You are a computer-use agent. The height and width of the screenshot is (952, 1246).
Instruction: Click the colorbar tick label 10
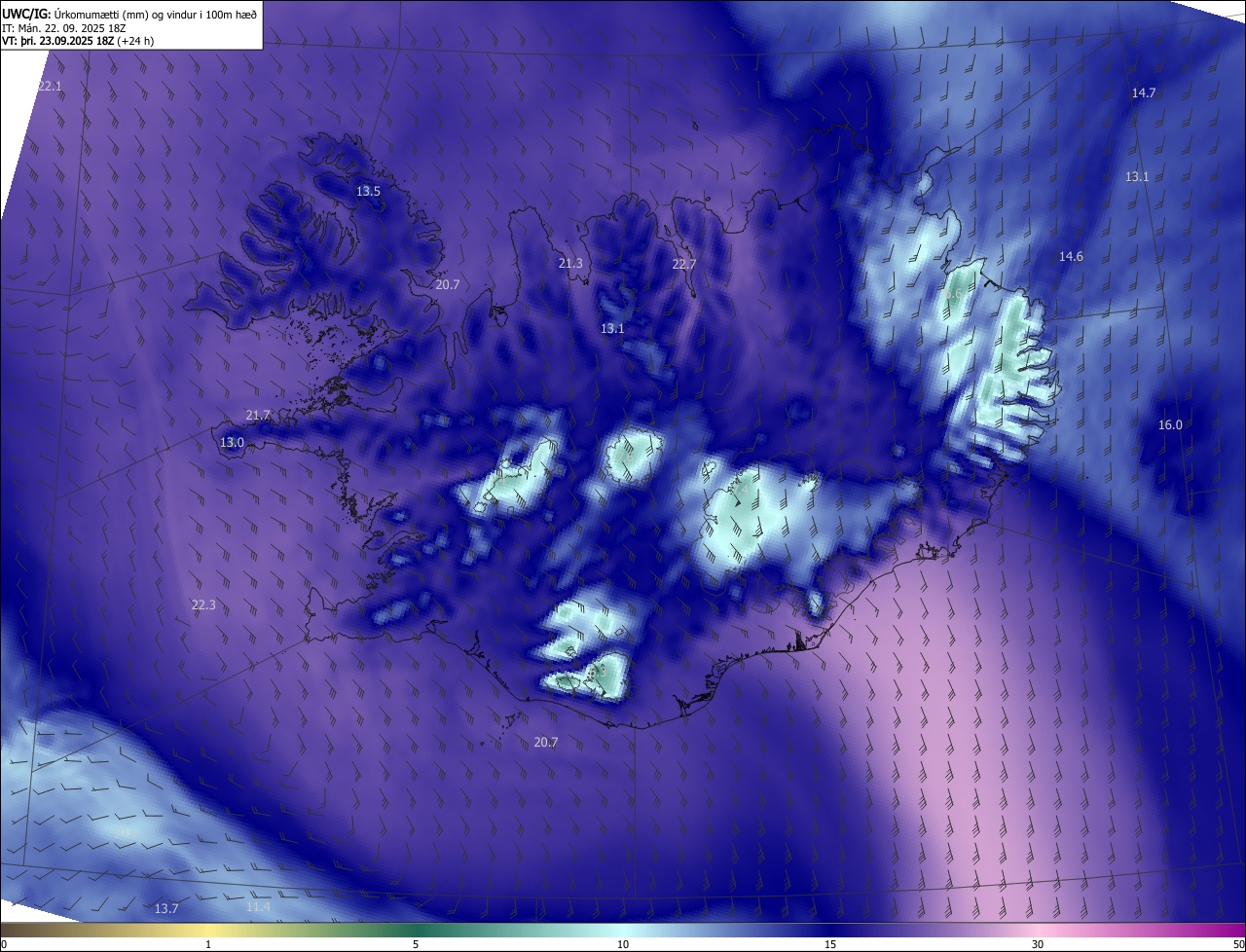[623, 945]
